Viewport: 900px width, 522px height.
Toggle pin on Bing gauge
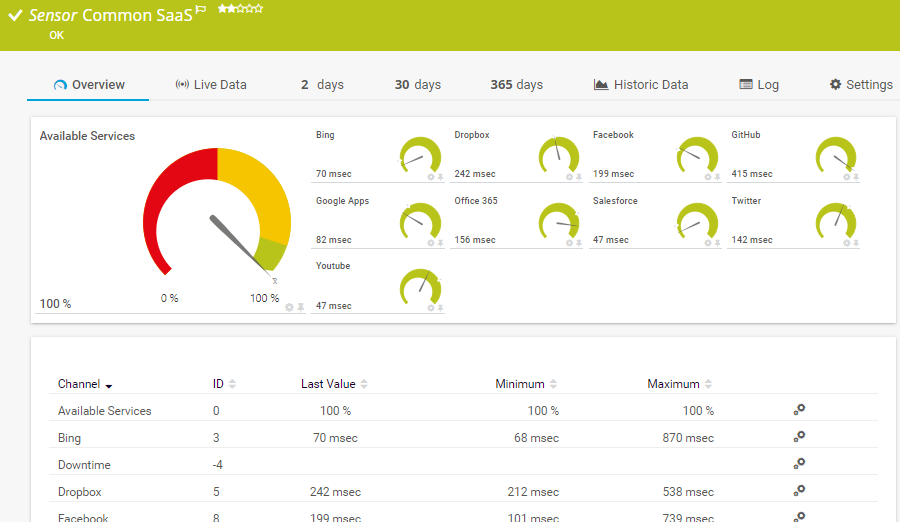pos(440,177)
